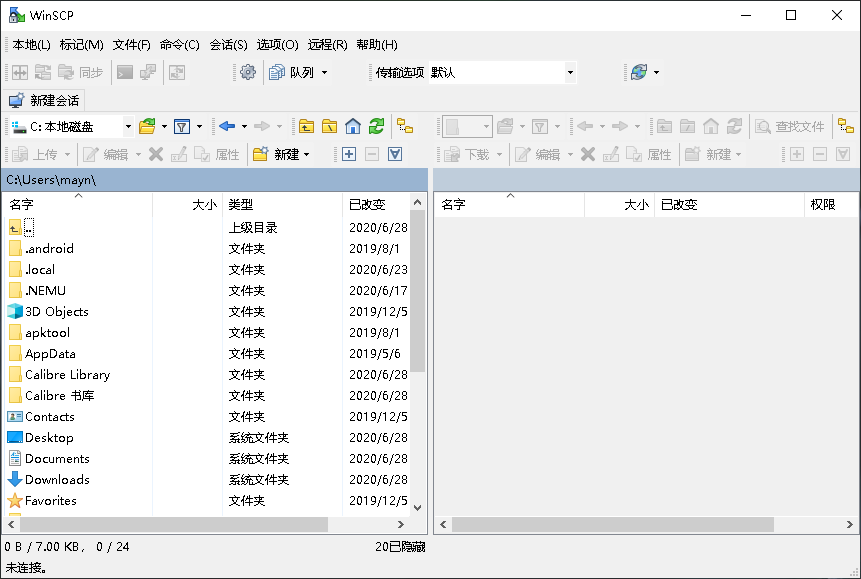Click the new session monitor icon
861x579 pixels.
[16, 100]
